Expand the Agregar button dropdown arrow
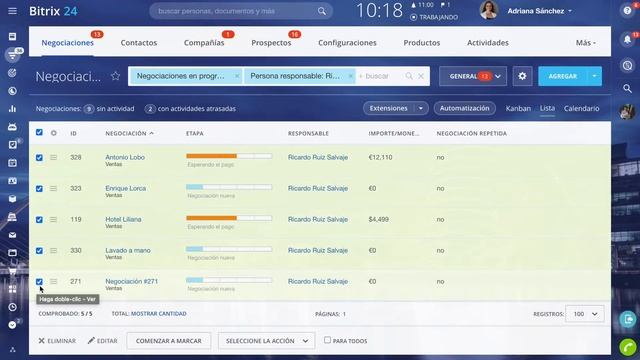The width and height of the screenshot is (640, 360). (x=594, y=76)
